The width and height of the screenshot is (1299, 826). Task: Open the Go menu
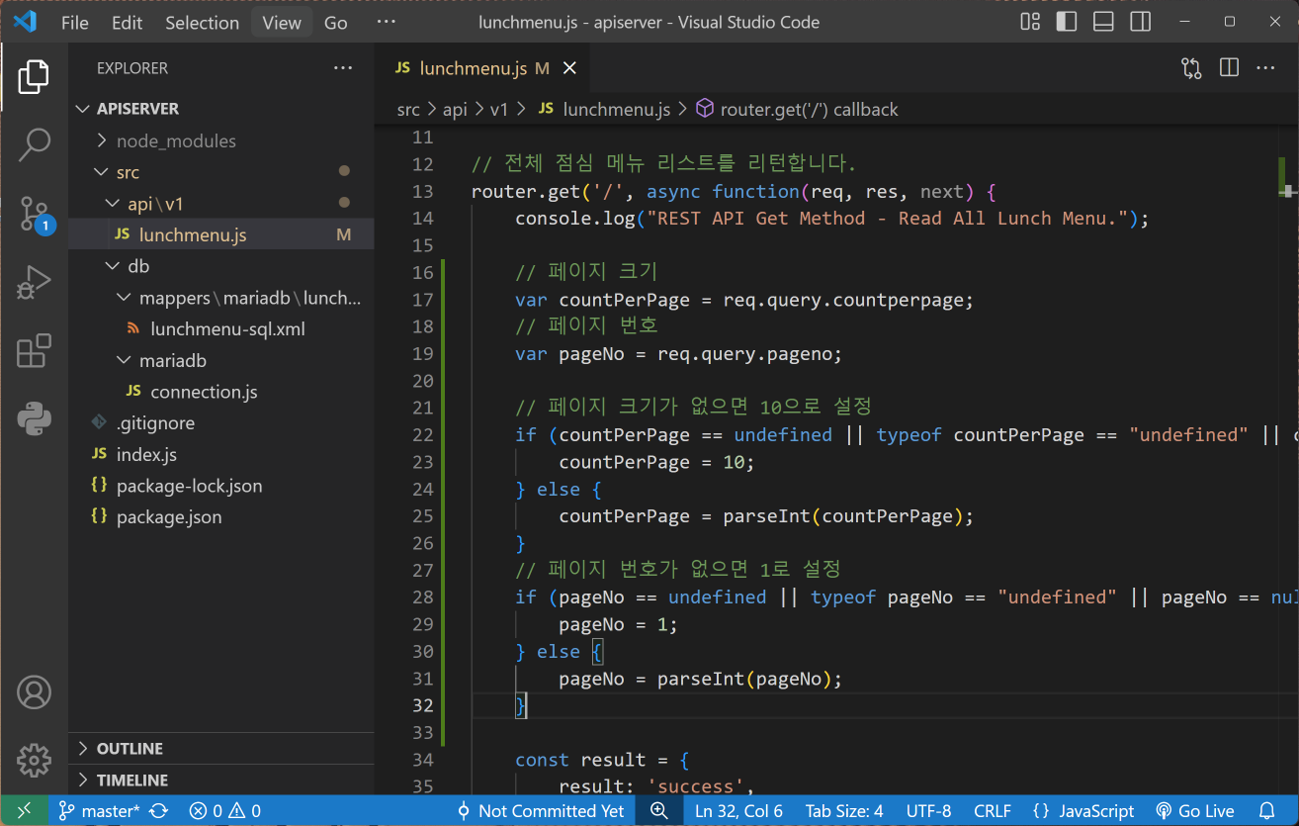pyautogui.click(x=336, y=22)
